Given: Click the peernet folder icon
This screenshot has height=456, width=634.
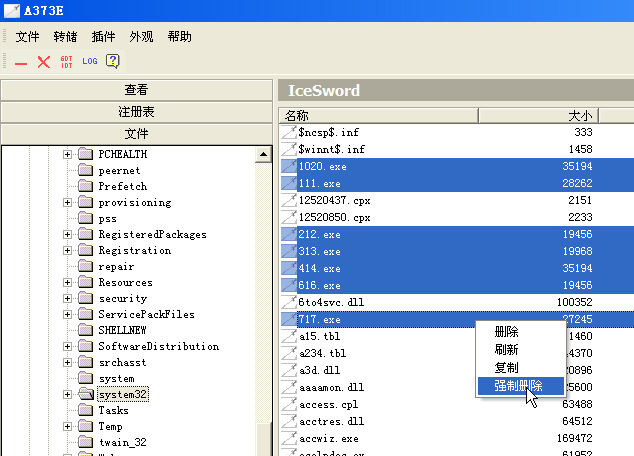Looking at the screenshot, I should tap(85, 170).
